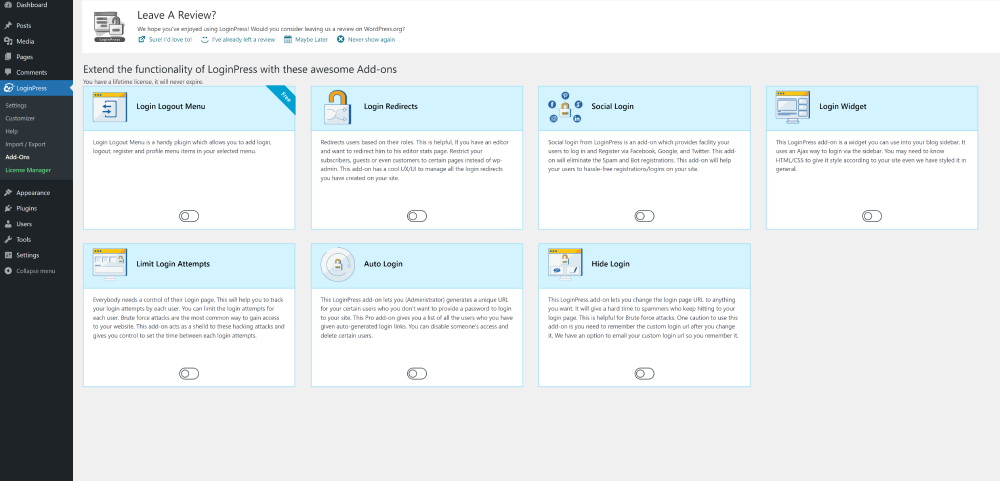
Task: Click the Never show again link
Action: (x=371, y=40)
